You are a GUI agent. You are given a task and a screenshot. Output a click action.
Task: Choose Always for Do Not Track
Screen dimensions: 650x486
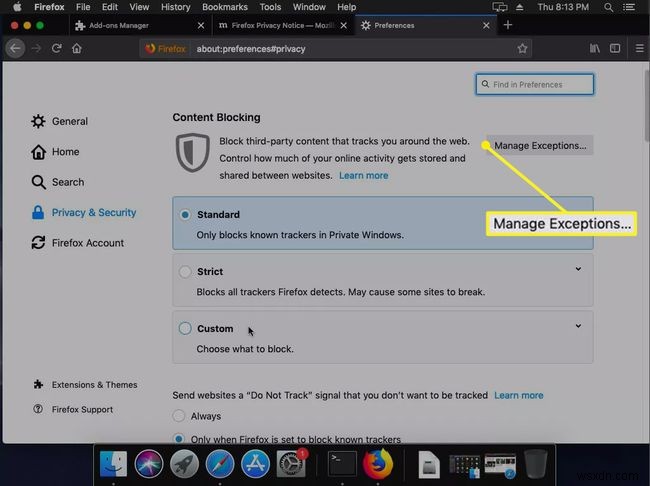(179, 416)
